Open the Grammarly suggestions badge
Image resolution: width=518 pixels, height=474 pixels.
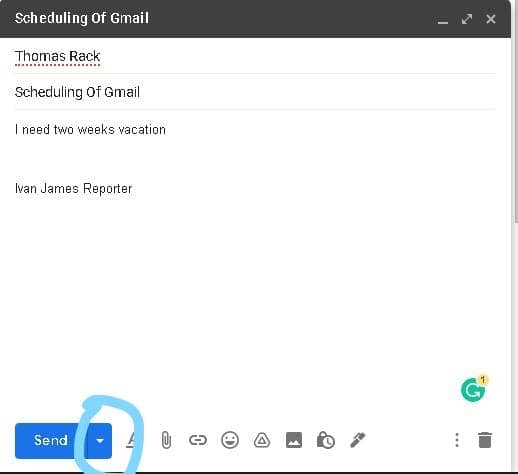[474, 389]
